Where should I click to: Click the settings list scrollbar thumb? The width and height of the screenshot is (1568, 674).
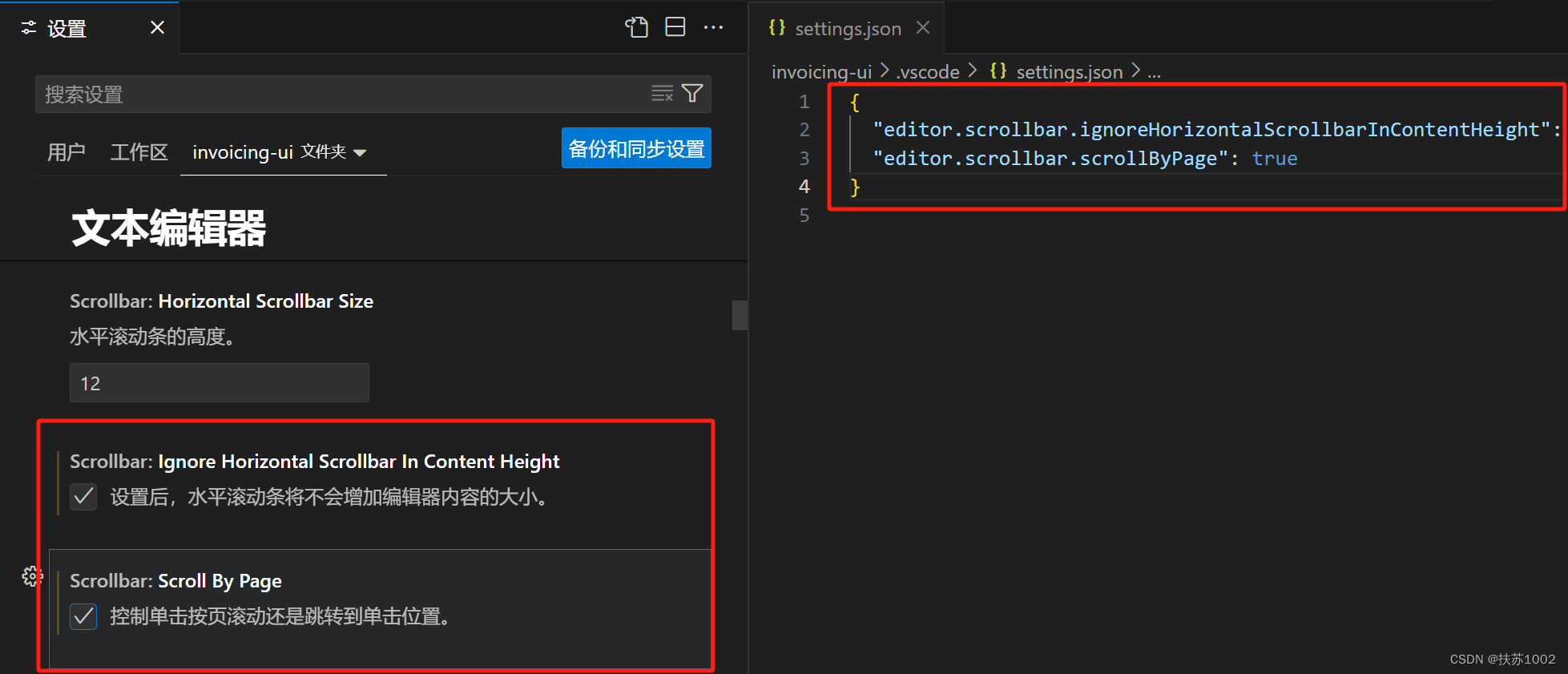tap(740, 315)
